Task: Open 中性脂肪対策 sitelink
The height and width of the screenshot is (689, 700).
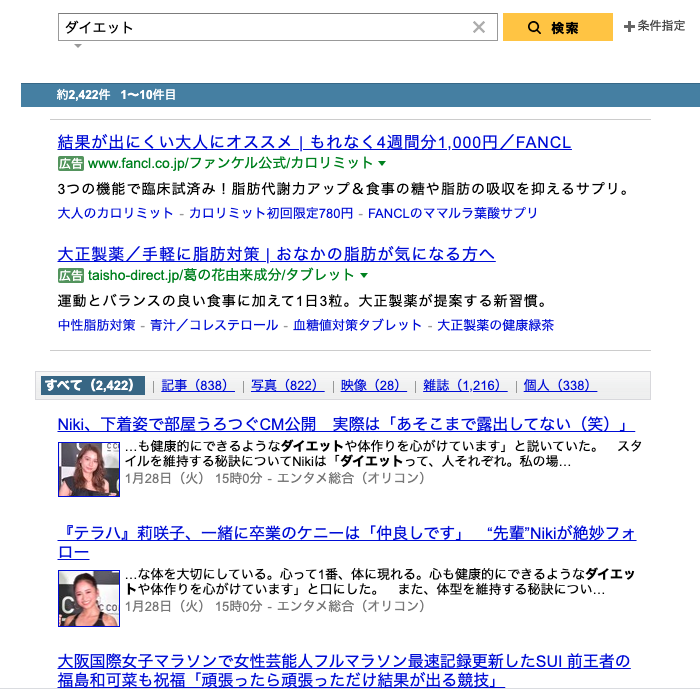Action: tap(96, 325)
